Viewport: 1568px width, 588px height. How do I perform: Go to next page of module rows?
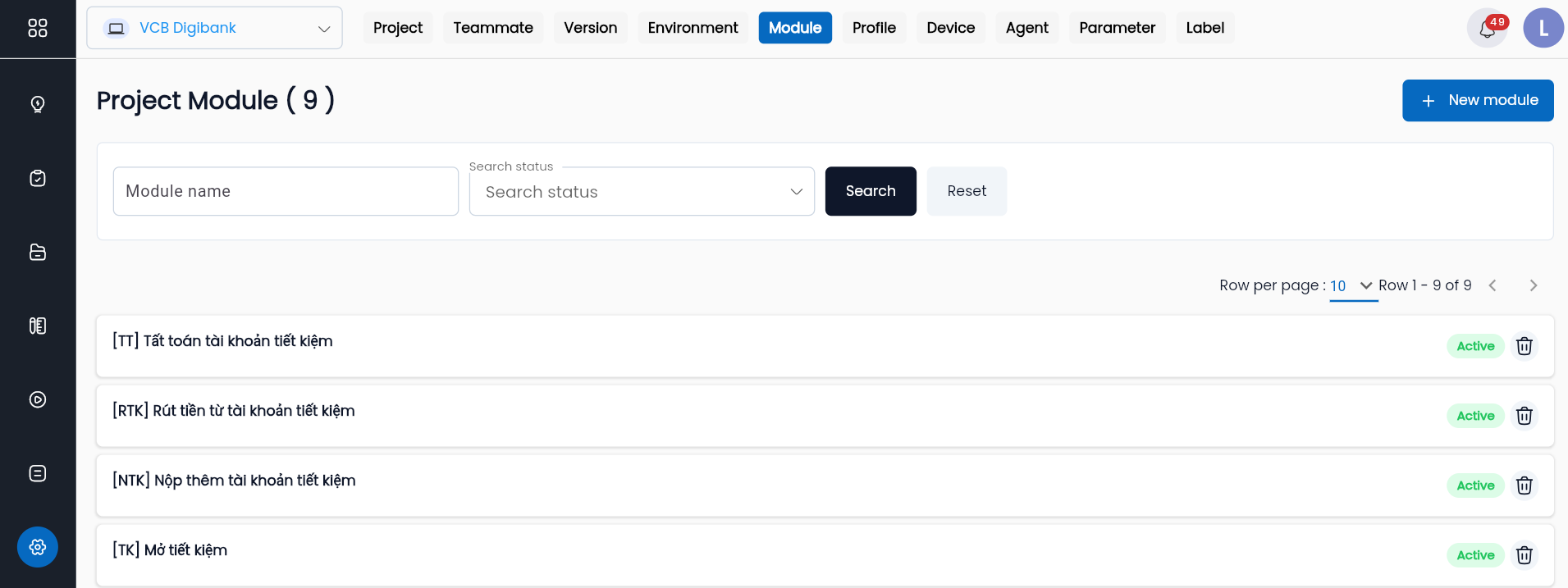(1533, 285)
